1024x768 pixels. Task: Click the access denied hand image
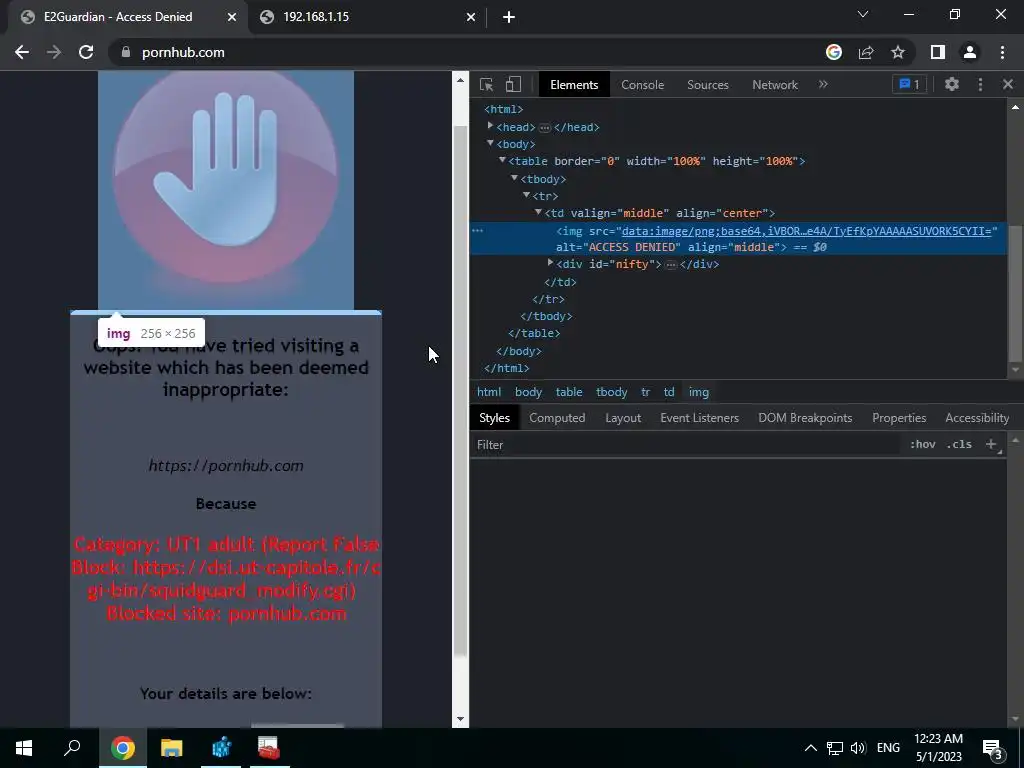[x=226, y=190]
